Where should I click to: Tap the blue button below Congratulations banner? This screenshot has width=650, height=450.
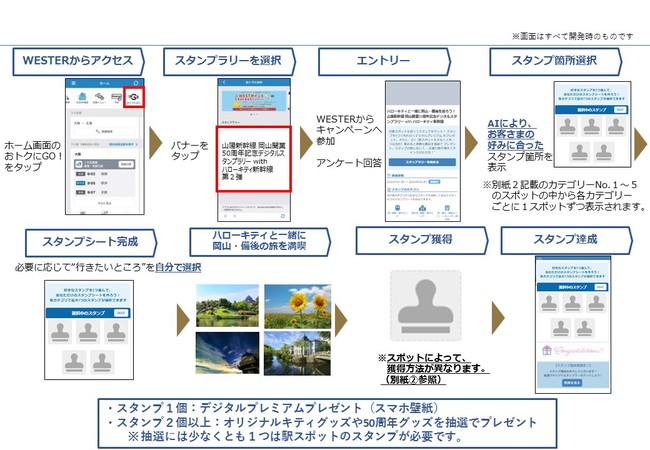pos(571,382)
